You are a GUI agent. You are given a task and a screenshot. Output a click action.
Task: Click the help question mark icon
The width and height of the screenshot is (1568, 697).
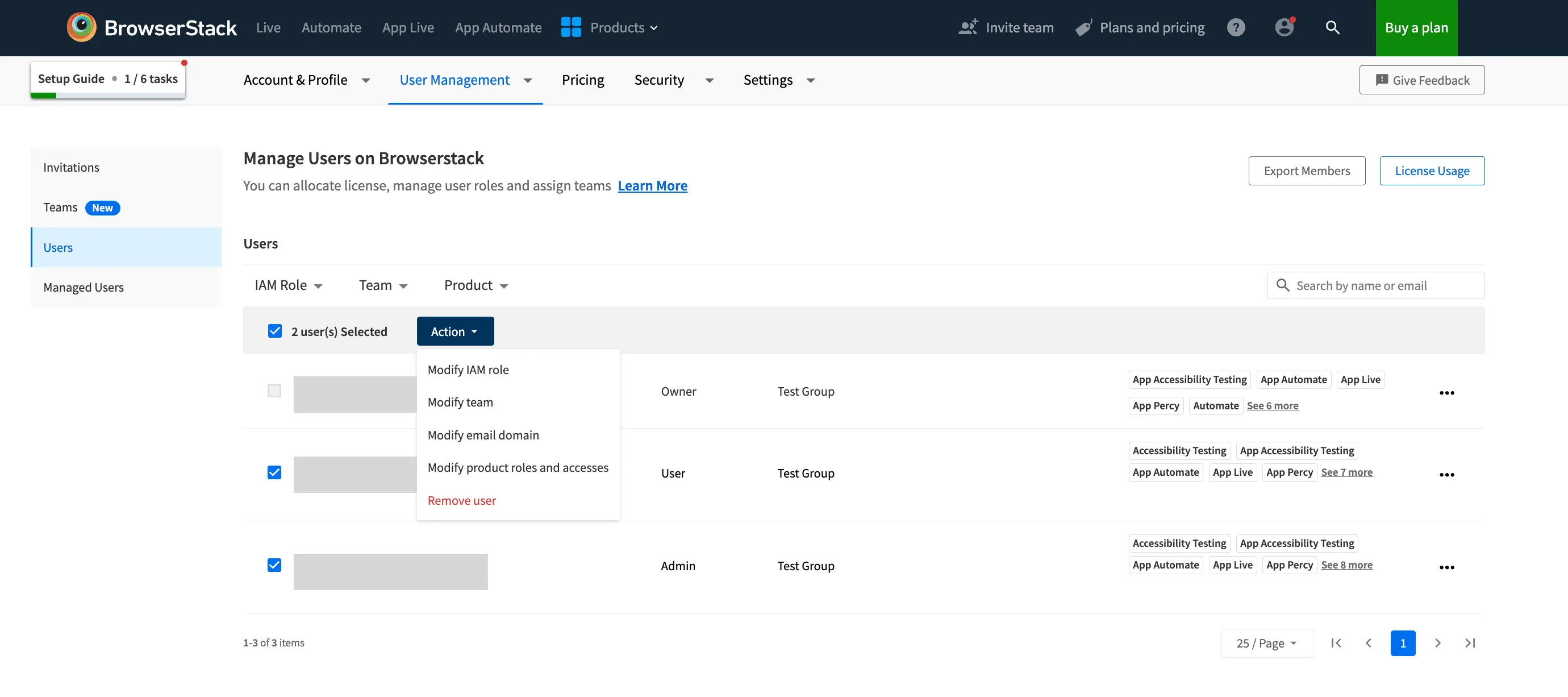(x=1236, y=27)
